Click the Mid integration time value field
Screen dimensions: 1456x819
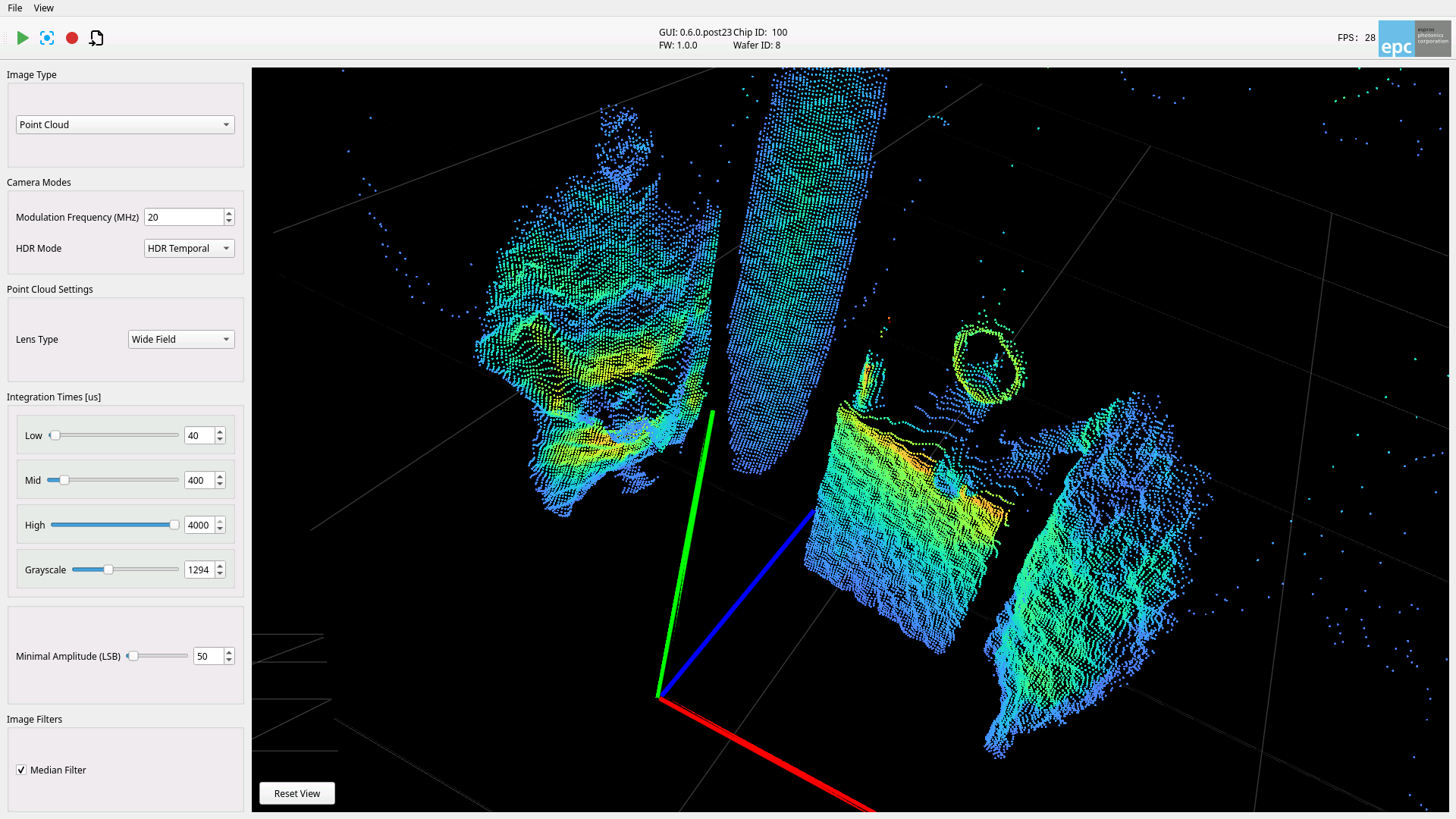pos(199,480)
